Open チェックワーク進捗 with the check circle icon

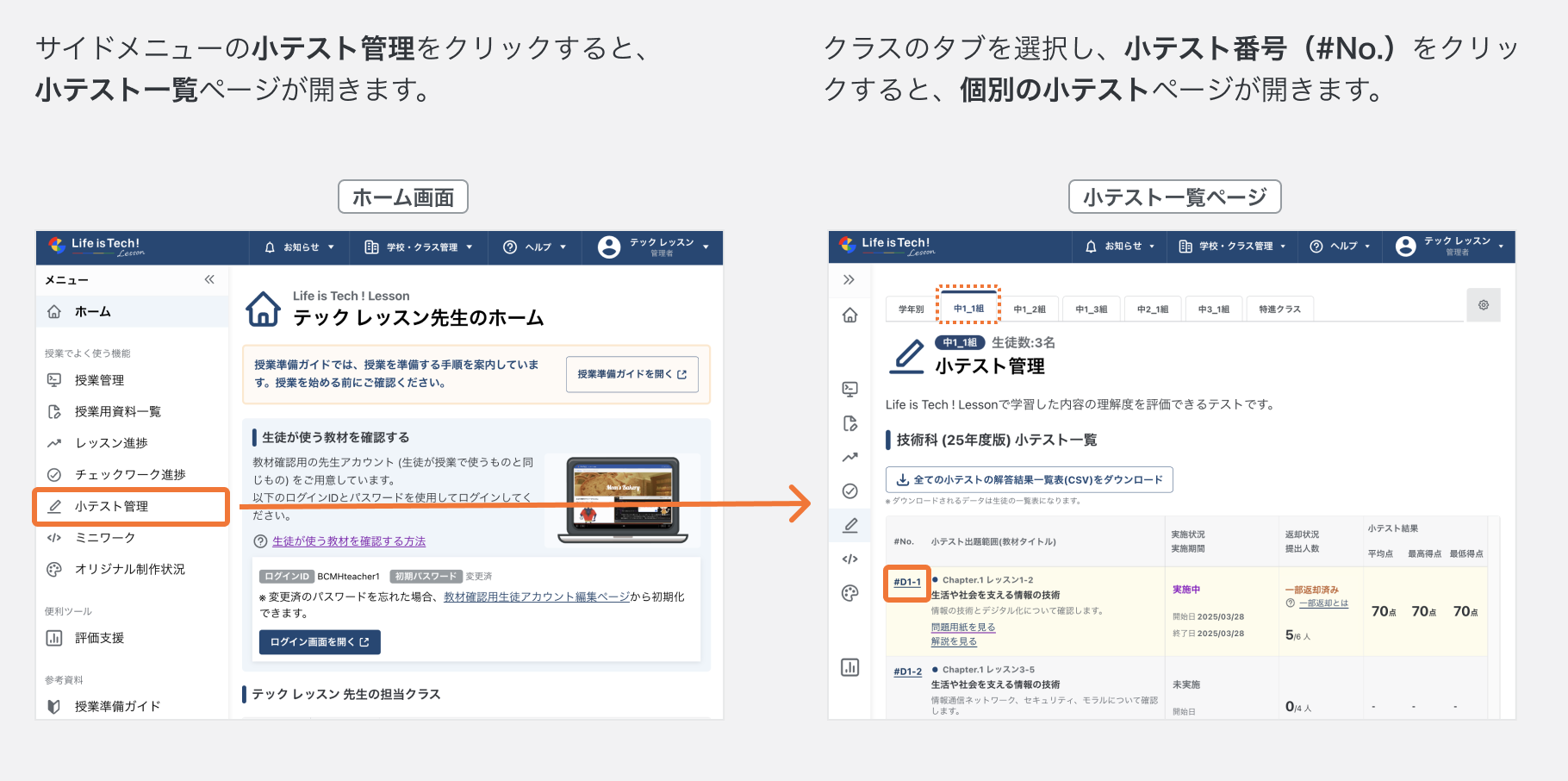tap(53, 473)
